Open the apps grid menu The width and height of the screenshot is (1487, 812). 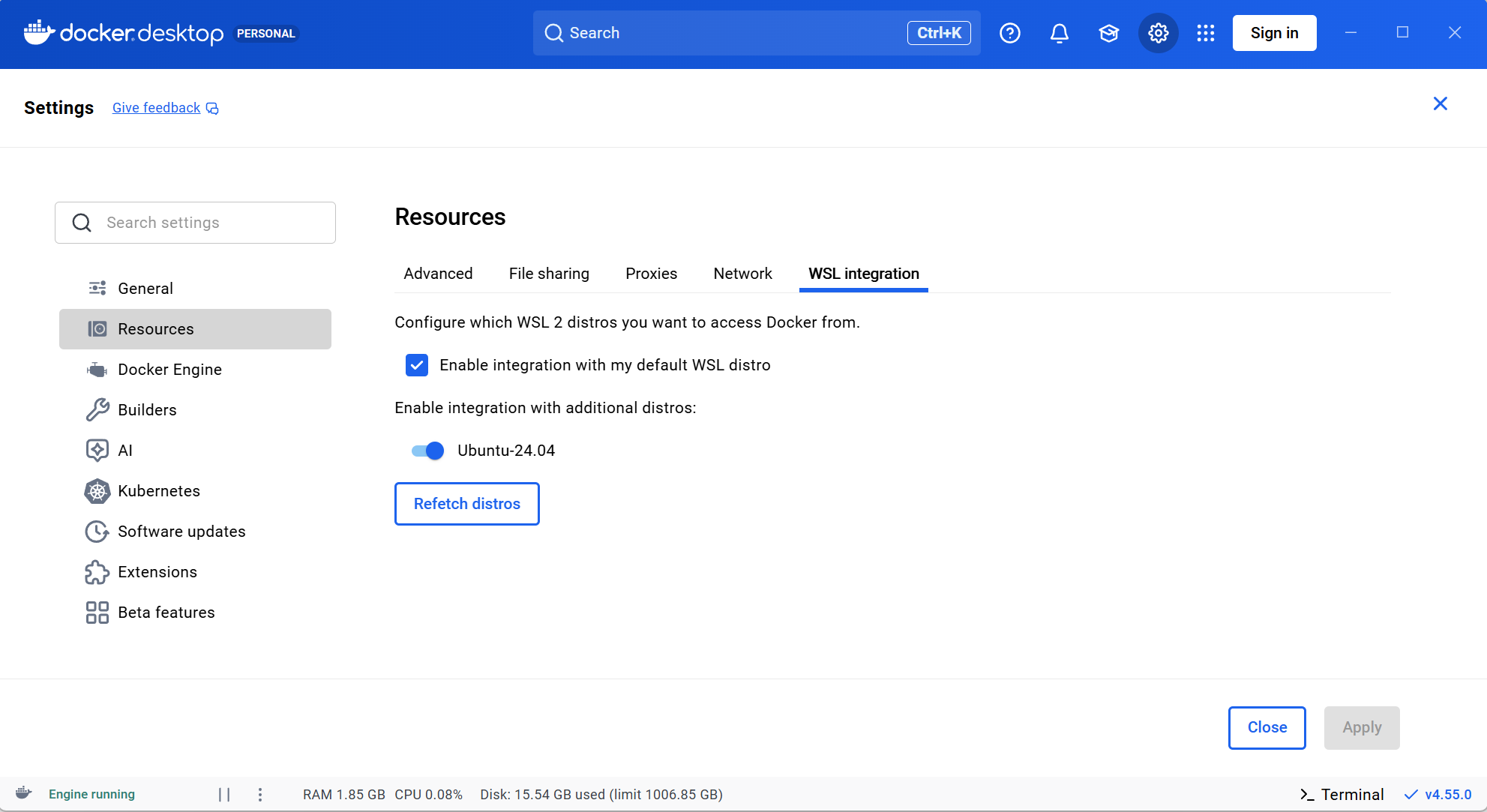[x=1206, y=33]
